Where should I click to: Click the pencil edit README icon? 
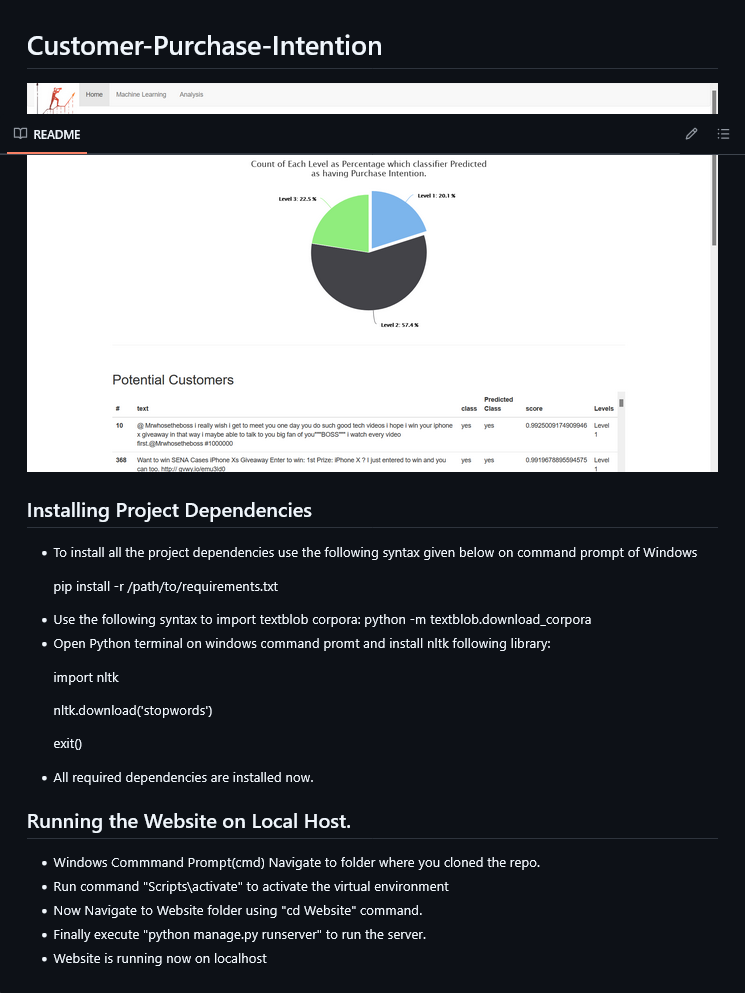coord(691,134)
